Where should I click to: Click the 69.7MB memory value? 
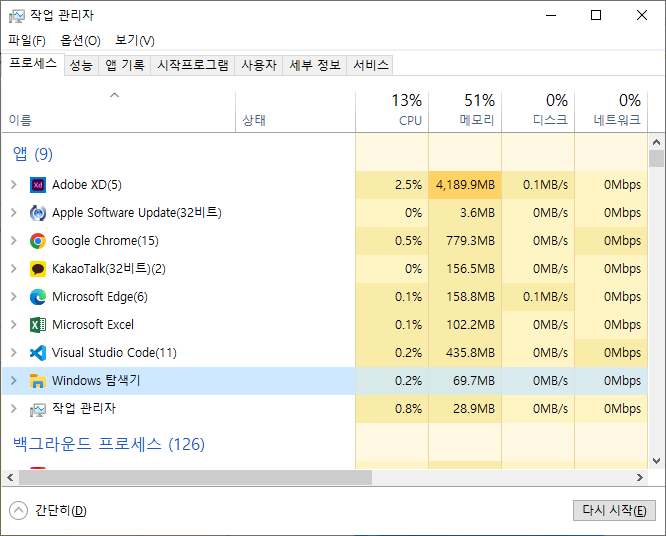click(x=474, y=381)
